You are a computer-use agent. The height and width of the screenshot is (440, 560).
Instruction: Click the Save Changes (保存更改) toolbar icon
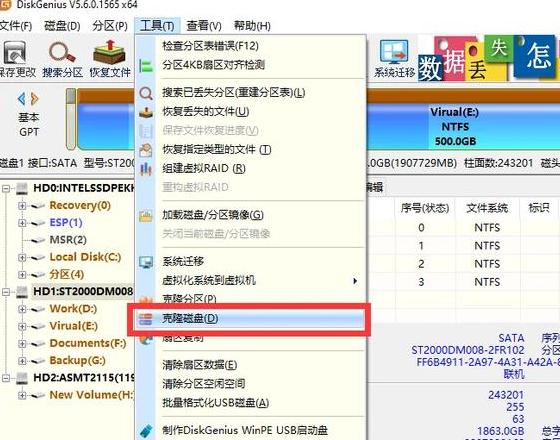coord(15,53)
